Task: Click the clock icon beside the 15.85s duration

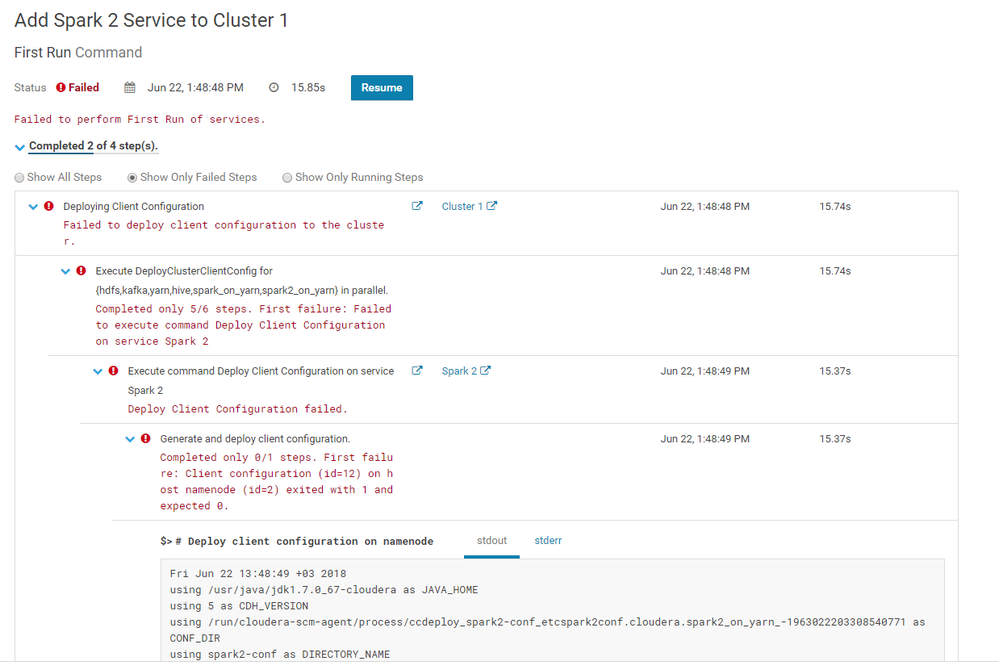Action: [x=274, y=88]
